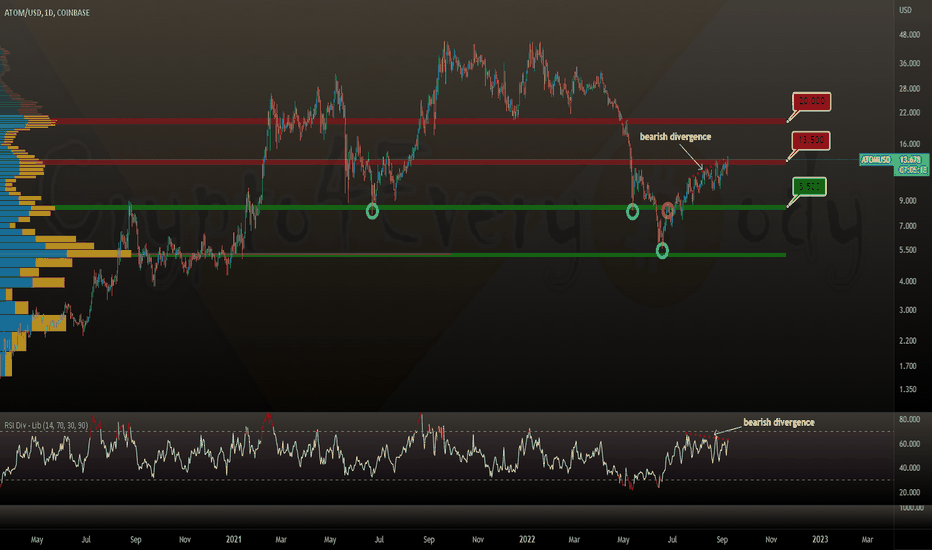Select the bearish divergence text on price chart
The image size is (932, 550).
(x=675, y=137)
